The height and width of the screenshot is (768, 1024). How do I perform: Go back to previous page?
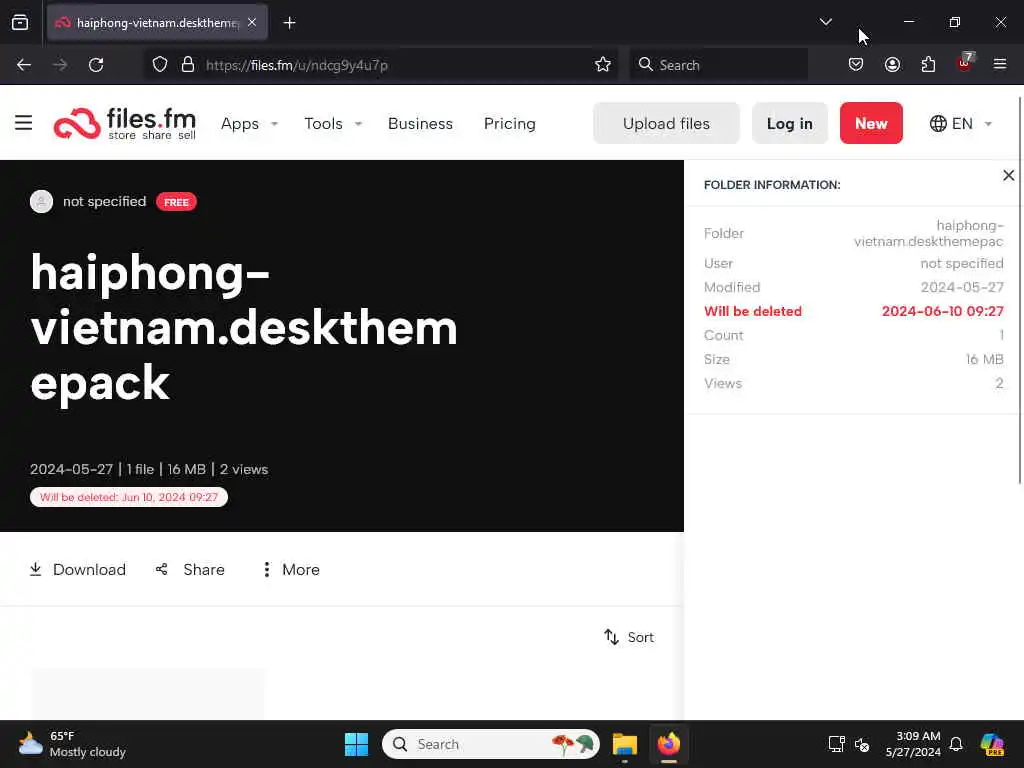[24, 64]
